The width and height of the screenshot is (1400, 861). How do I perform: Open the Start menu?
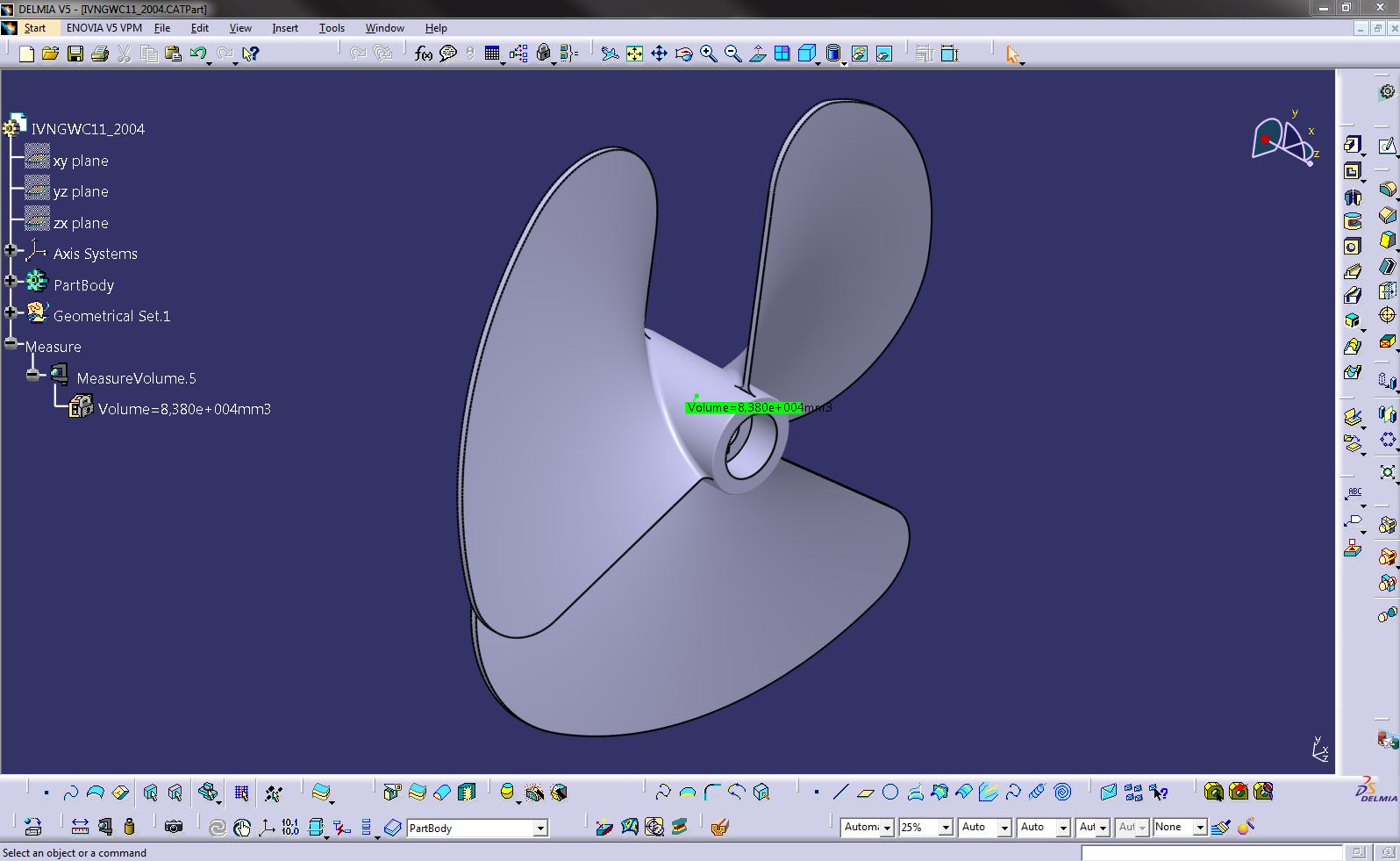click(x=34, y=28)
